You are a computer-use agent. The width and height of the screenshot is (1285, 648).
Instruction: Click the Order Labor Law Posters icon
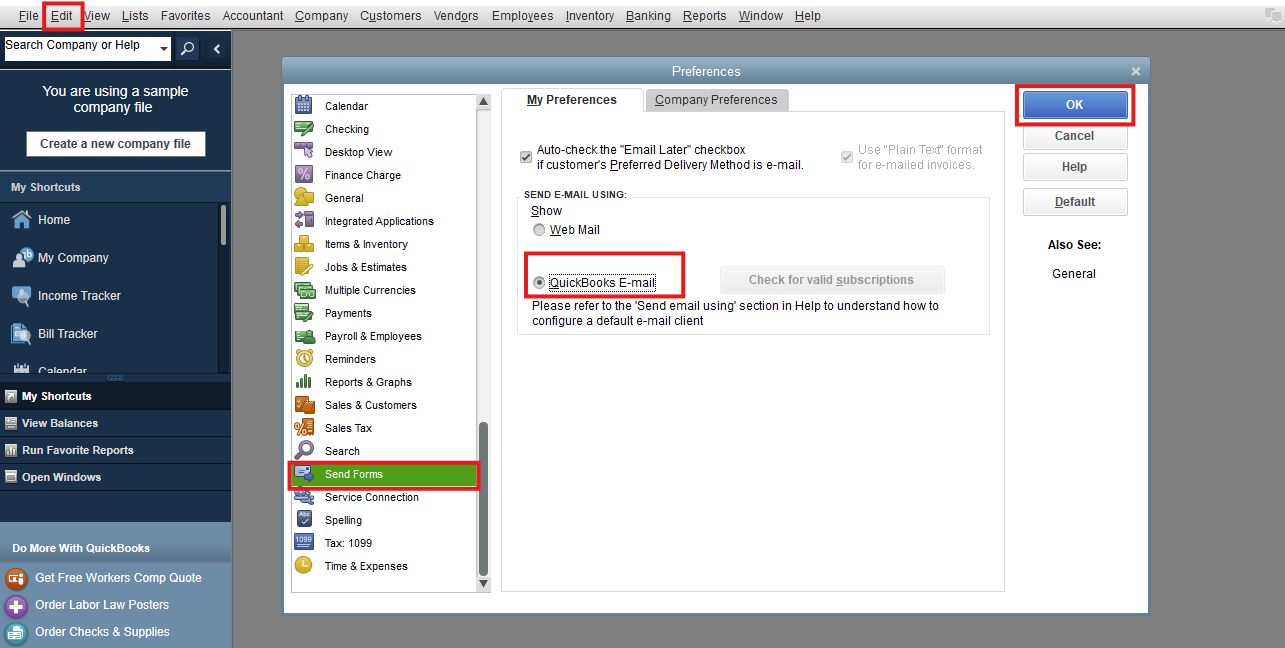(x=16, y=605)
